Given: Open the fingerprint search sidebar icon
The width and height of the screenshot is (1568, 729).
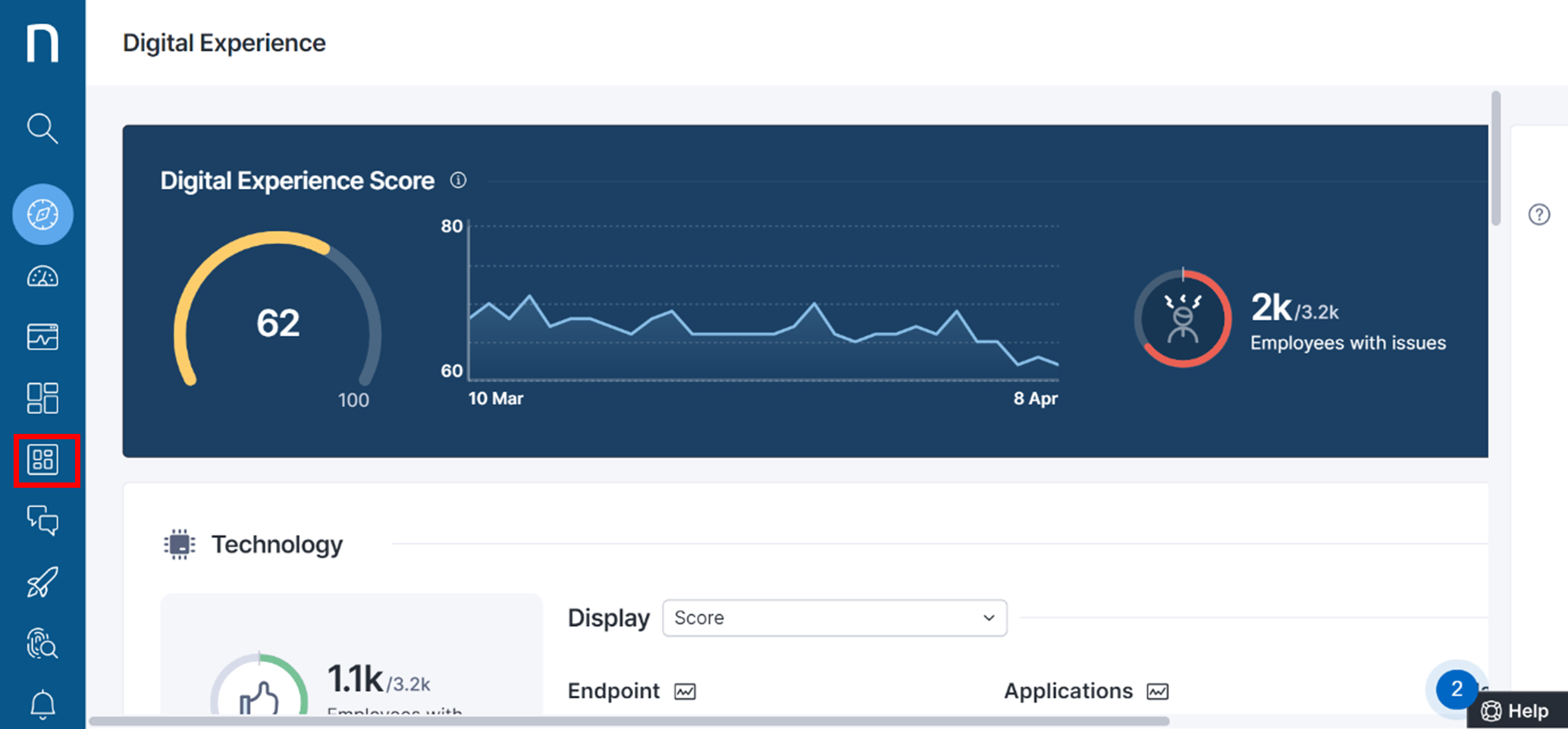Looking at the screenshot, I should pyautogui.click(x=42, y=644).
